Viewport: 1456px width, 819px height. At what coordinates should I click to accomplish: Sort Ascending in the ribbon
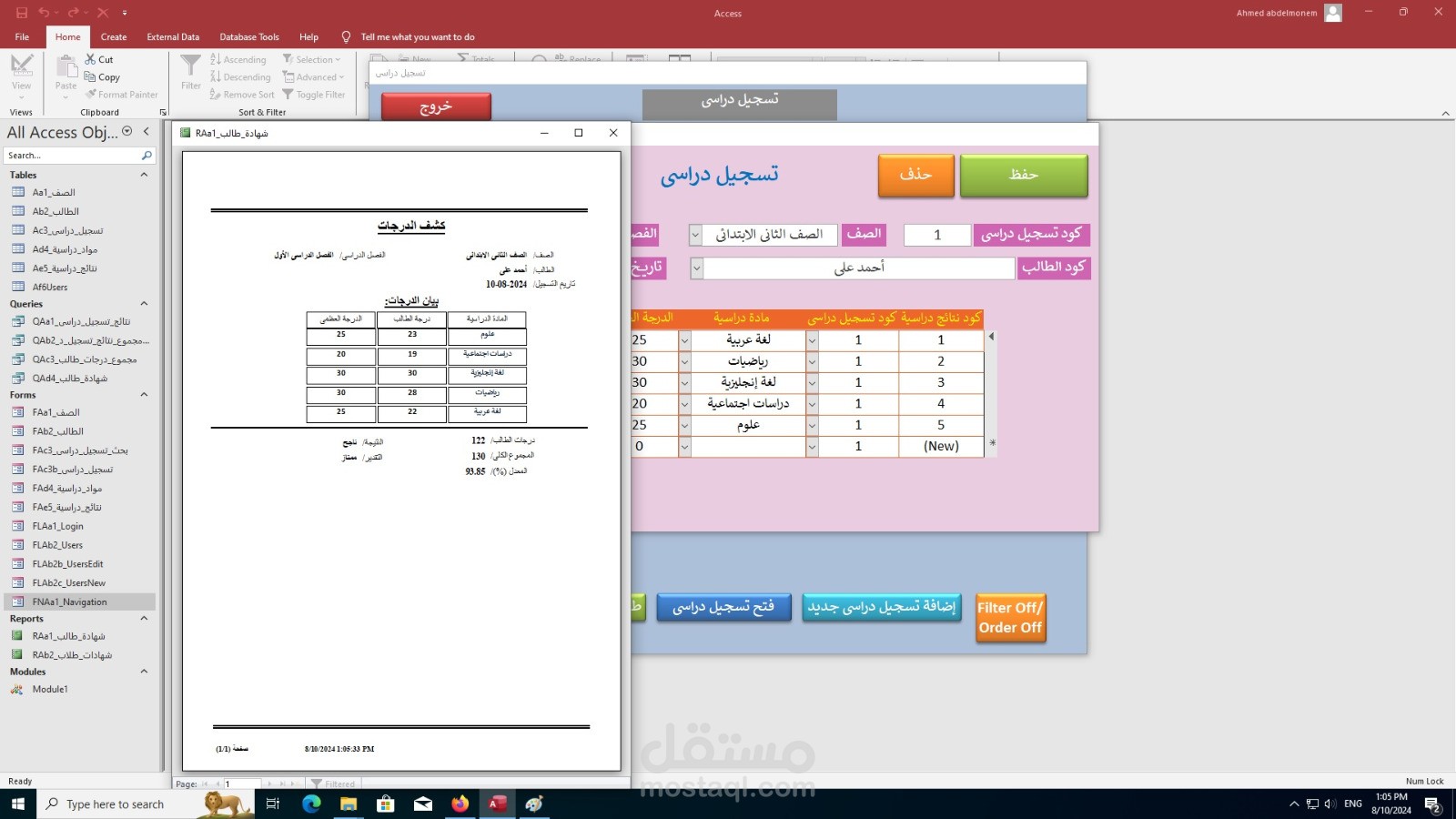pos(238,59)
